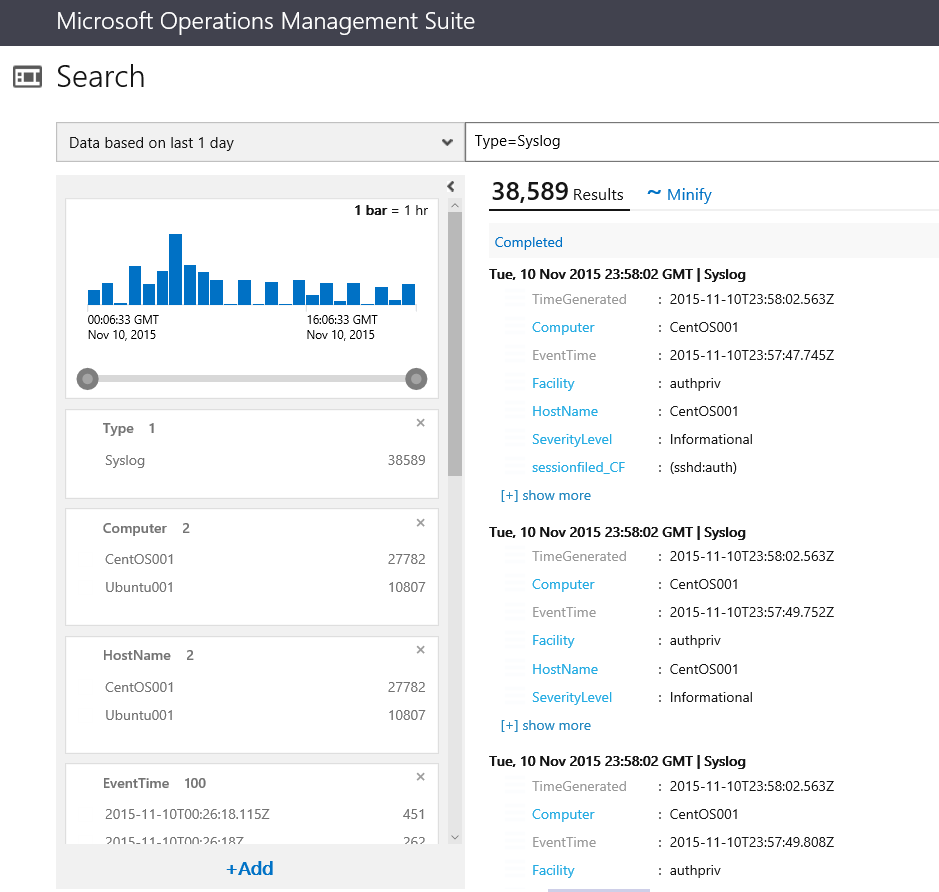
Task: Click SeverityLevel link directly above sessionfiled_CF
Action: tap(572, 439)
